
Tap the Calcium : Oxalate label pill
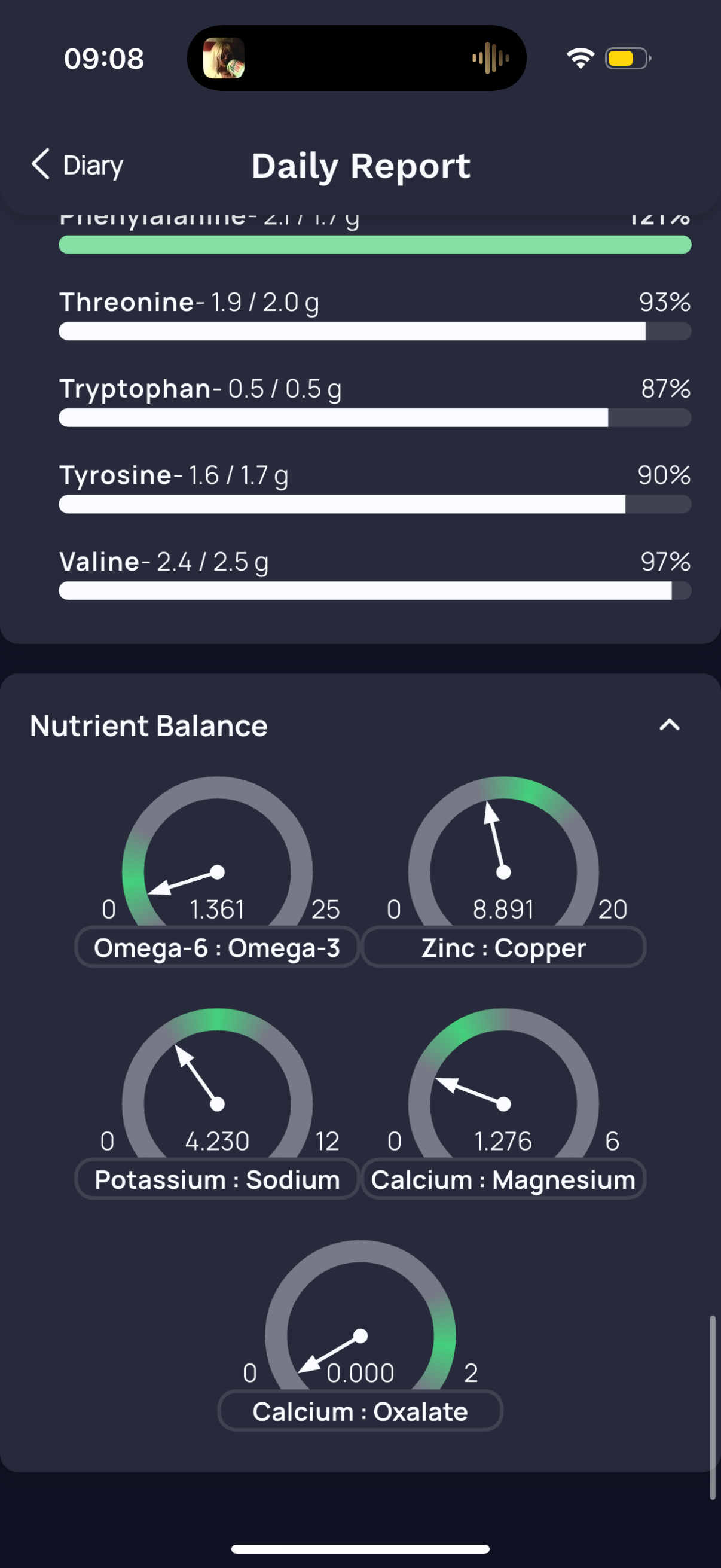point(360,1411)
